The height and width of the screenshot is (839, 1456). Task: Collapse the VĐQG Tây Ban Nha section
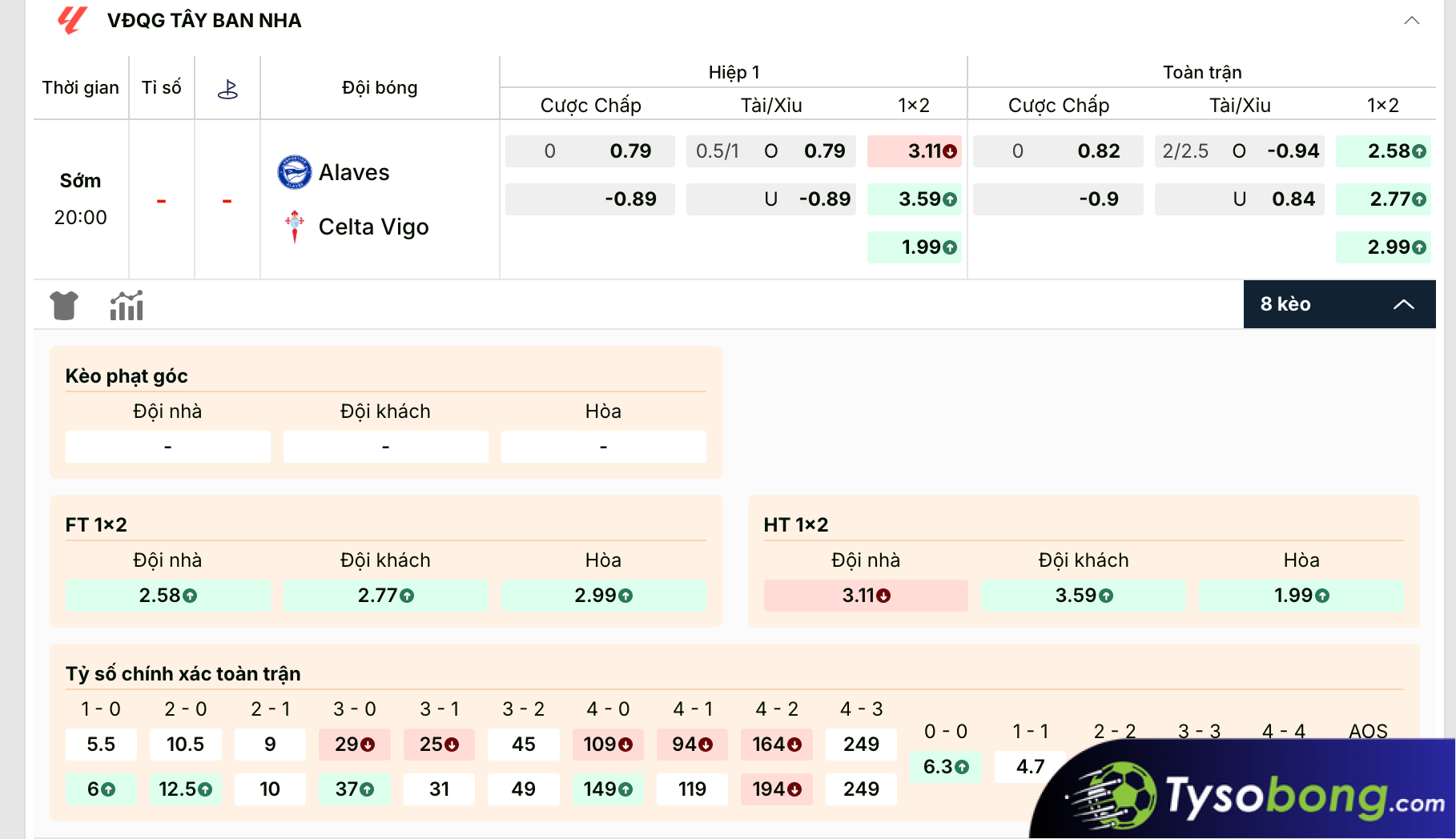[1411, 21]
